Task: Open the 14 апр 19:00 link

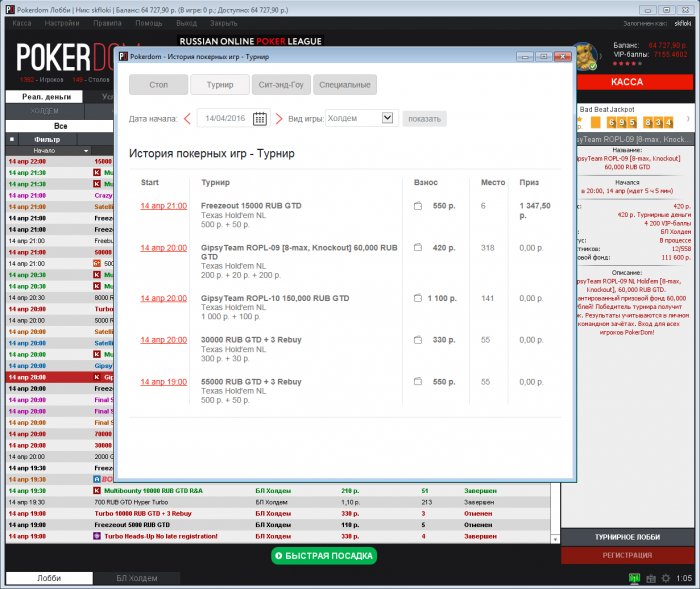Action: pos(164,382)
